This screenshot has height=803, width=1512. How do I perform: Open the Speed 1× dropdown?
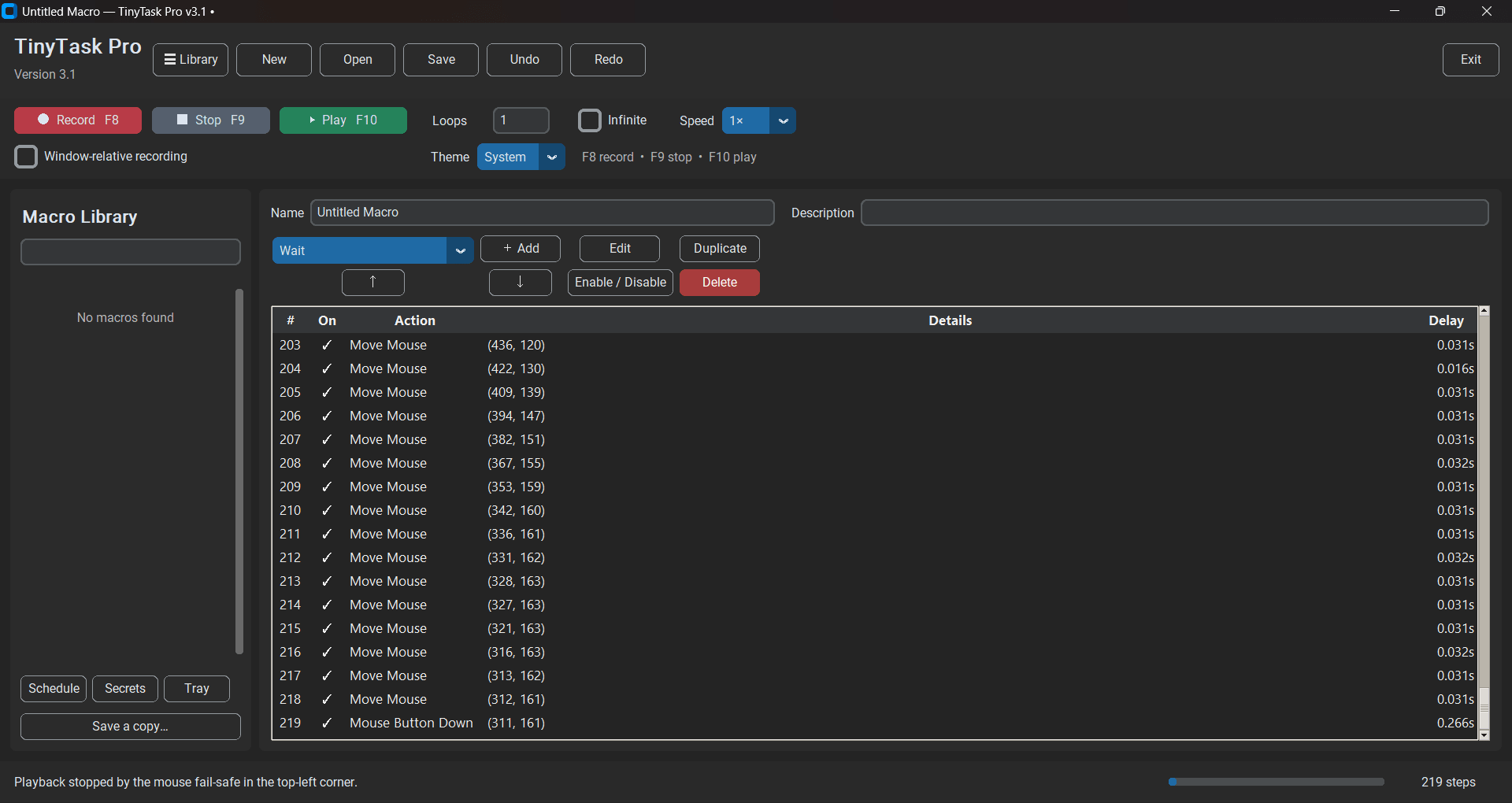point(759,120)
